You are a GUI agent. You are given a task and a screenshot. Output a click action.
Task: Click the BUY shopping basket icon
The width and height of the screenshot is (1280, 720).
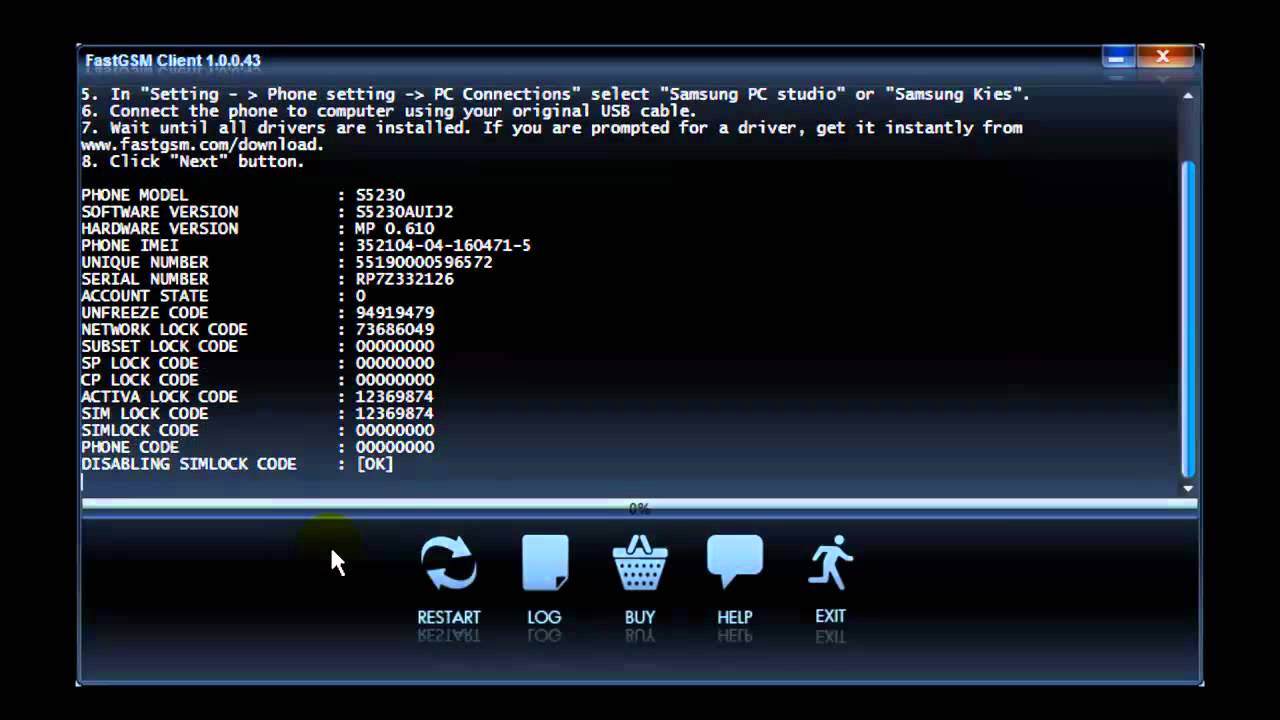(640, 563)
